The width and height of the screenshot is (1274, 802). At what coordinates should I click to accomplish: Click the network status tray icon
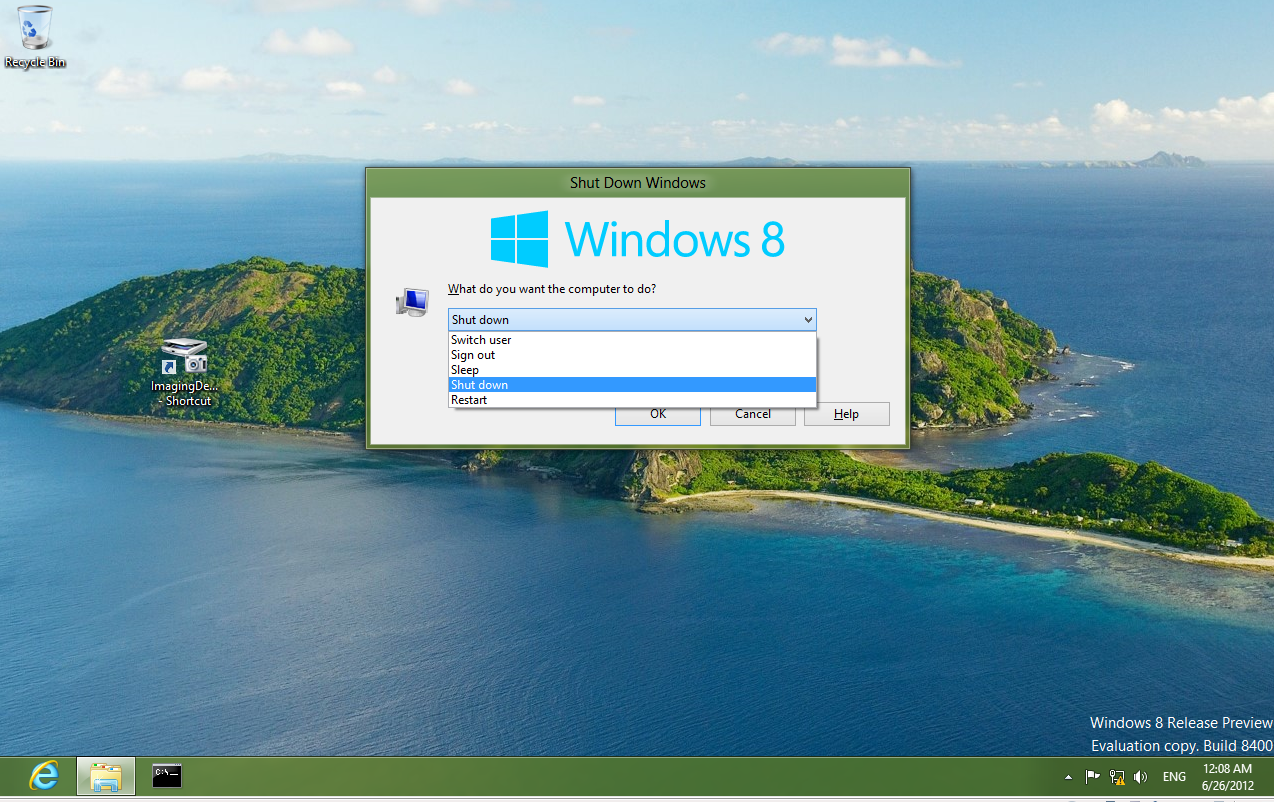1116,776
